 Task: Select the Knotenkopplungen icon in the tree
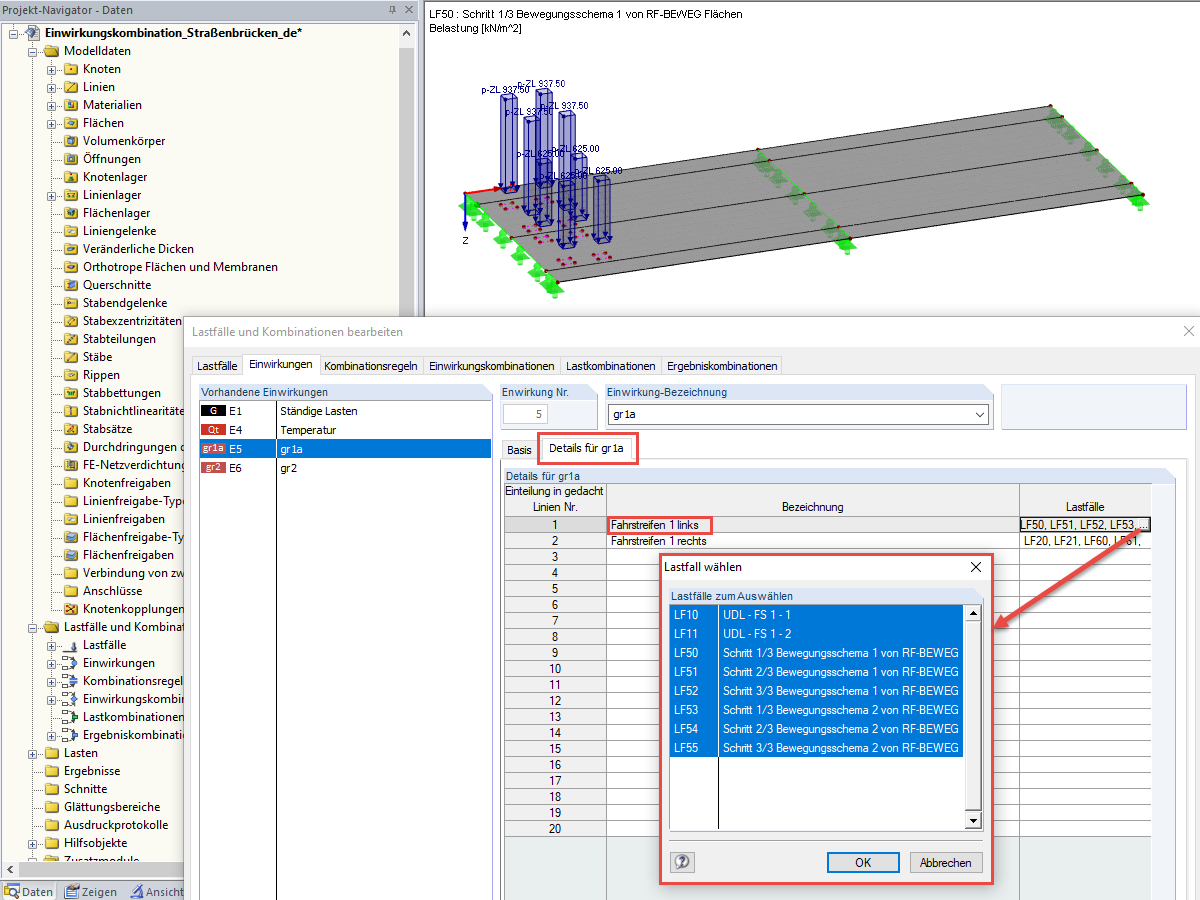point(71,609)
